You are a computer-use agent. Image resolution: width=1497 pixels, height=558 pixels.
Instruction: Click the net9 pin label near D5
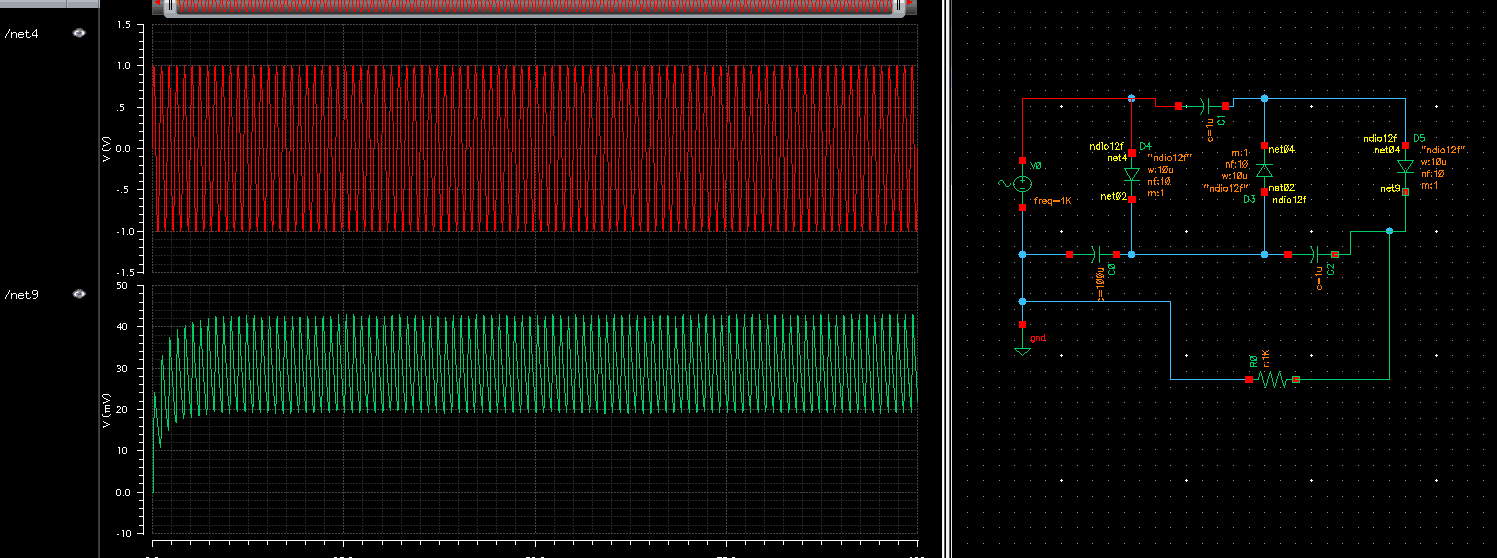click(1389, 188)
